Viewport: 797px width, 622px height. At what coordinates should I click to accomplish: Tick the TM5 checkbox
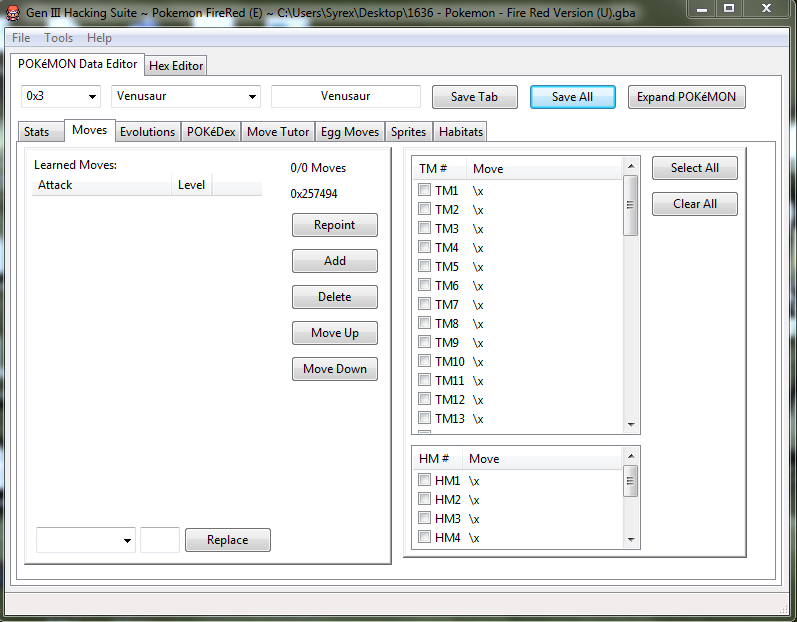pos(424,266)
